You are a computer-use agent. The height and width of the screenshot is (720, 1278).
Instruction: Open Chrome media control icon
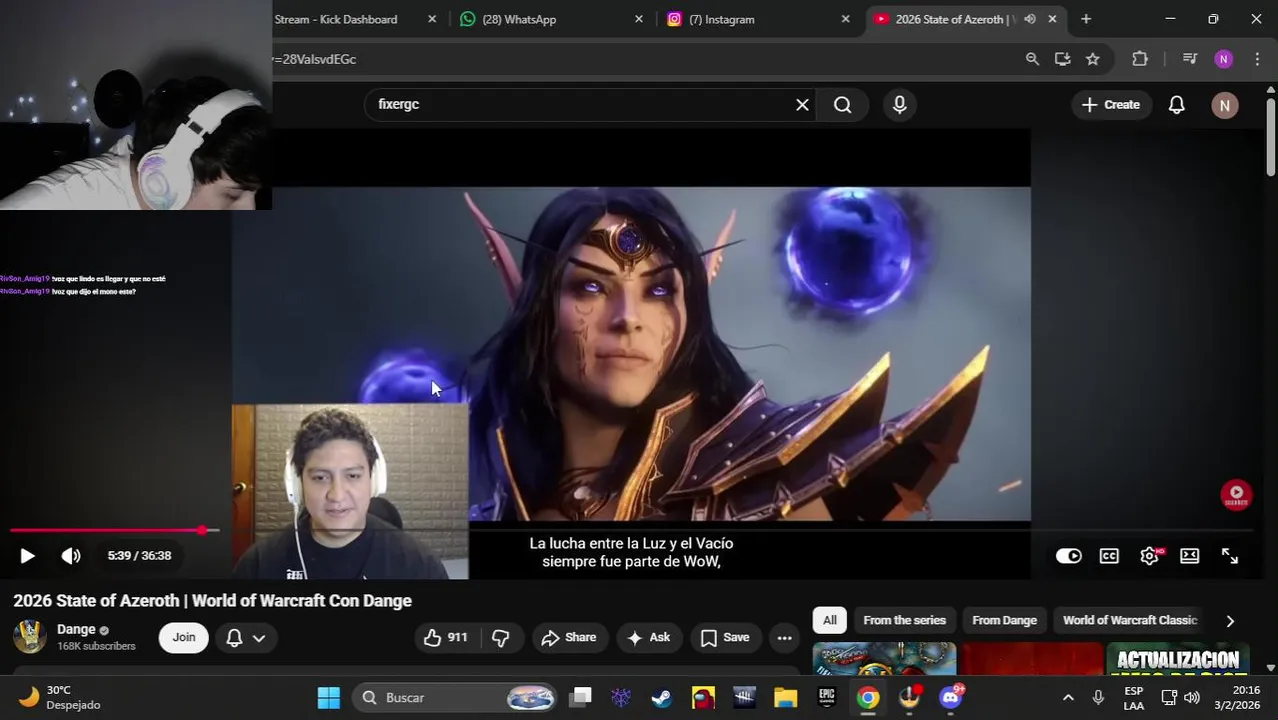coord(1190,59)
